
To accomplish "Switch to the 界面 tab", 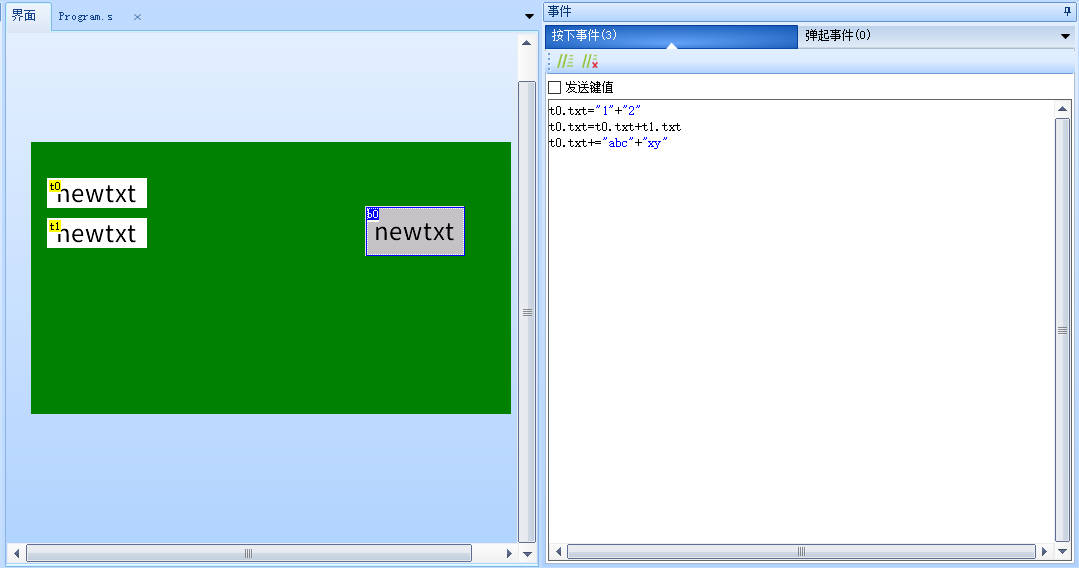I will [x=24, y=16].
